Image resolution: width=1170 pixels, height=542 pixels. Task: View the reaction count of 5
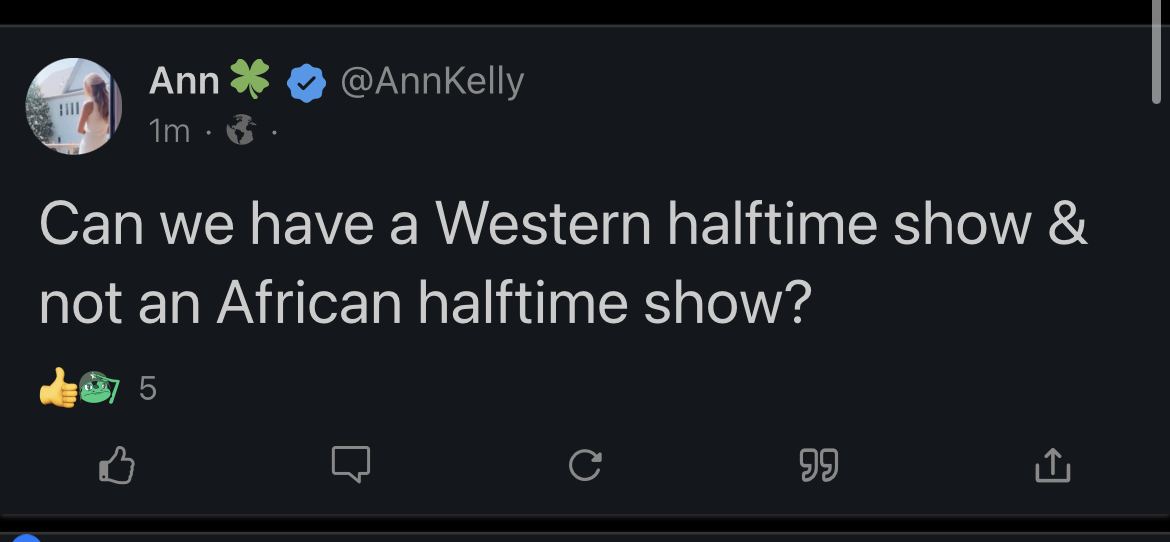[x=147, y=388]
